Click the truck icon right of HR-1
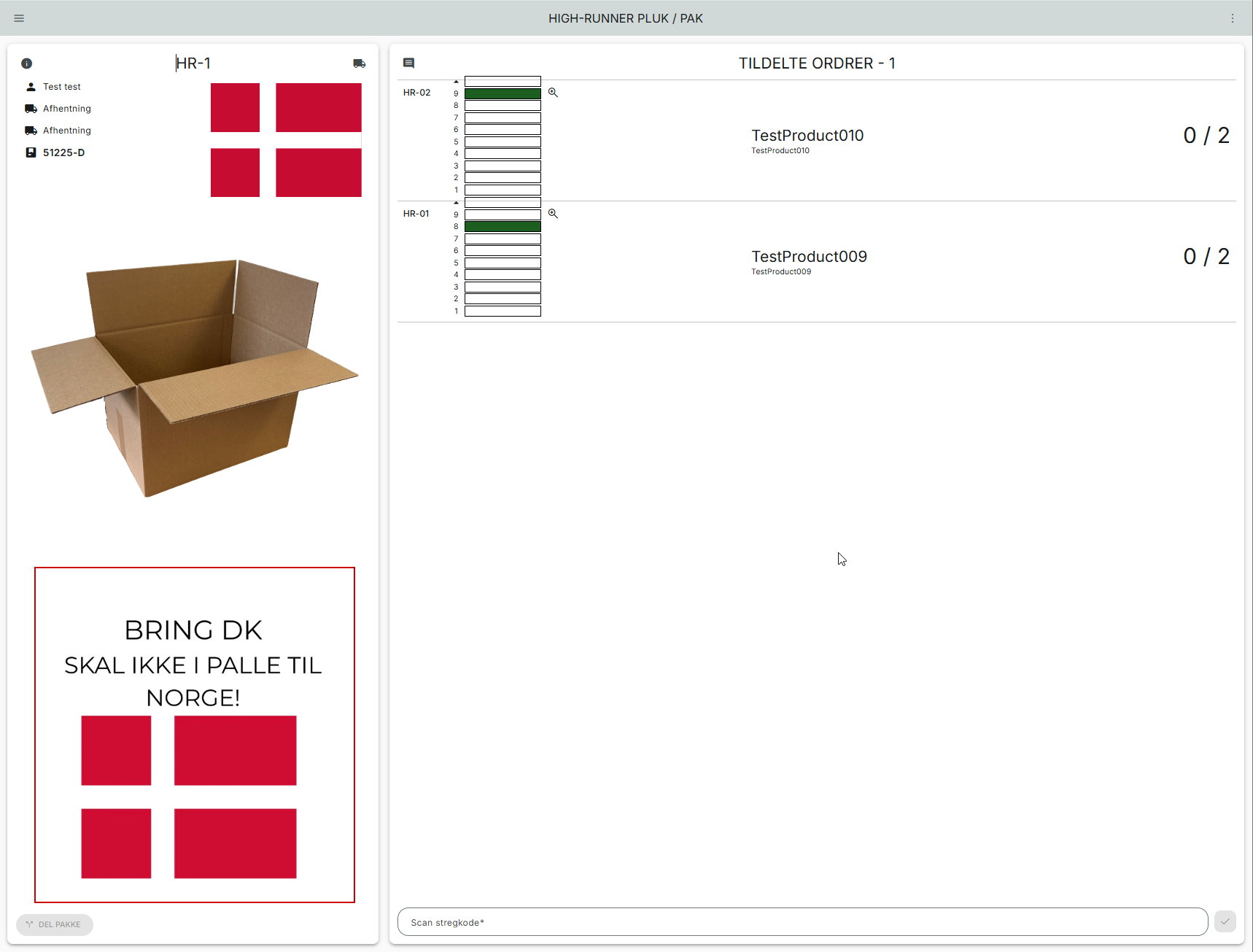Image resolution: width=1253 pixels, height=952 pixels. click(360, 63)
